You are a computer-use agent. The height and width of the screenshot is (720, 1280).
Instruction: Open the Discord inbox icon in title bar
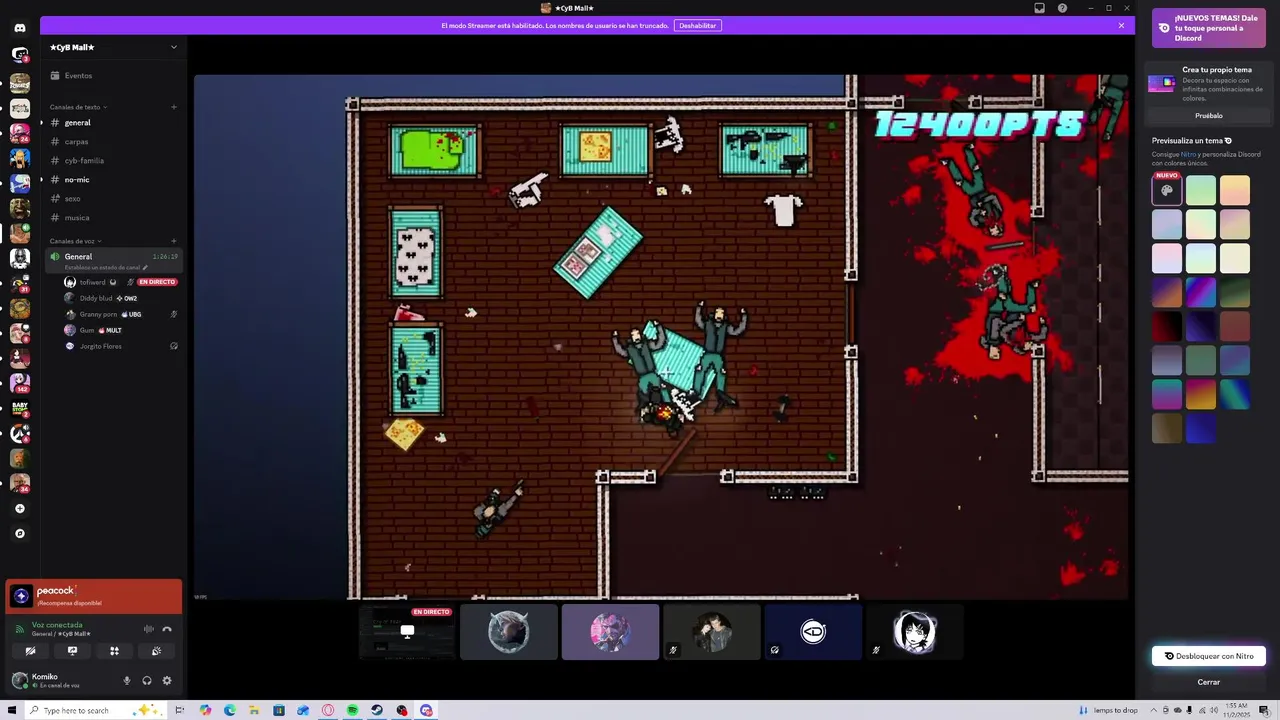coord(1039,8)
